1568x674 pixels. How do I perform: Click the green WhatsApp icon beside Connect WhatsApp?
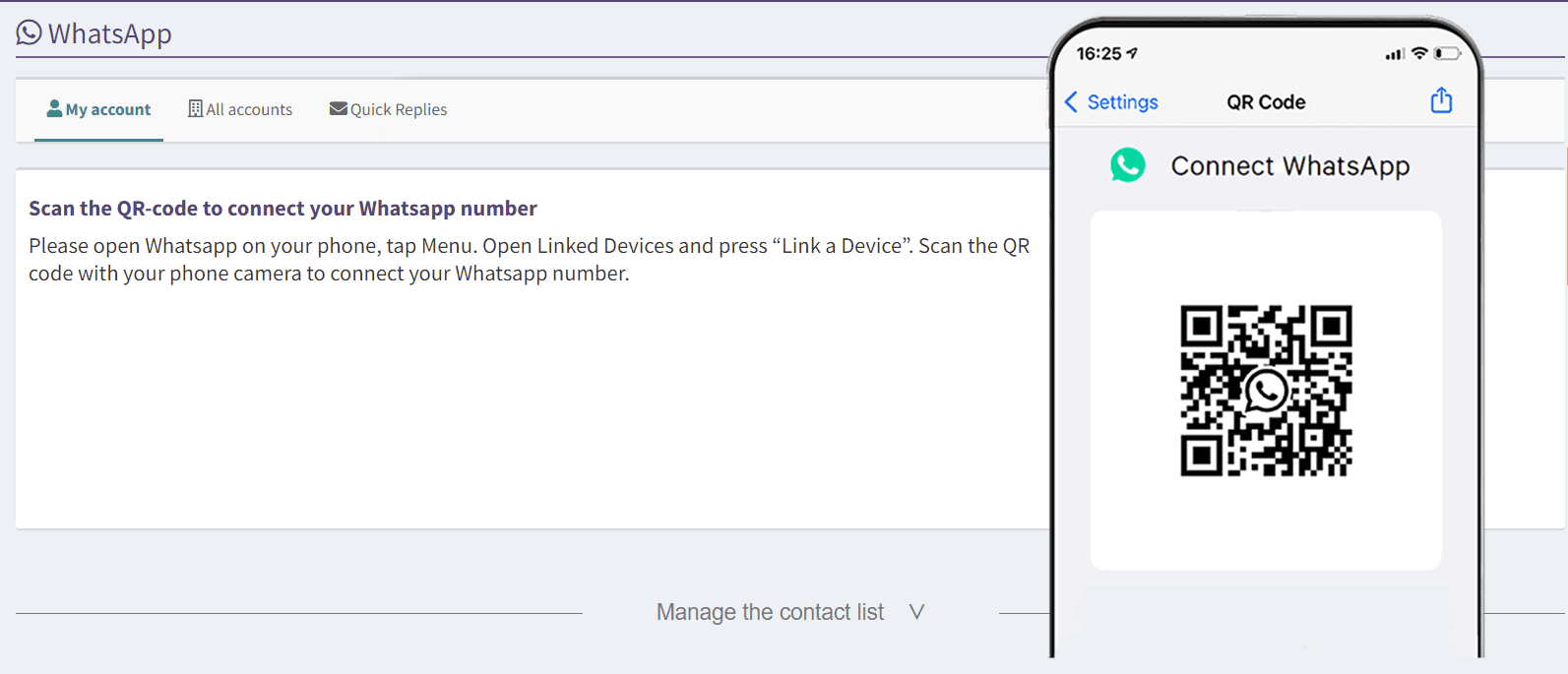(x=1128, y=164)
